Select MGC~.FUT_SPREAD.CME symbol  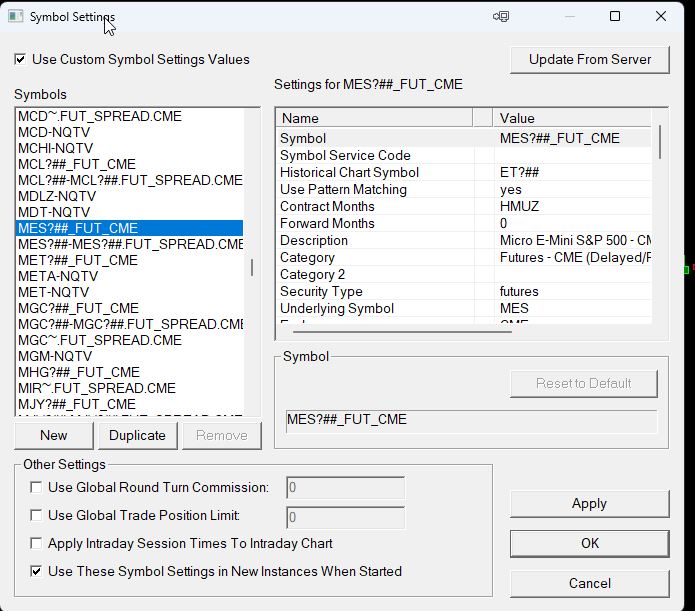click(x=129, y=340)
